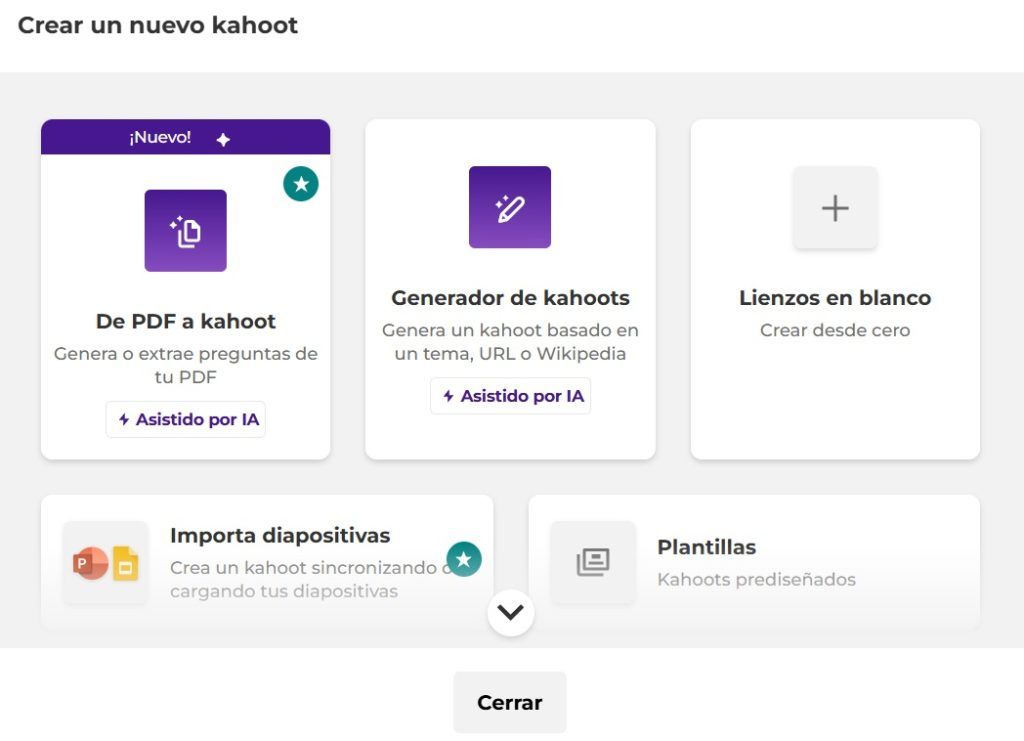Click 'Crea un kahoot sincronizando' description text

click(310, 579)
